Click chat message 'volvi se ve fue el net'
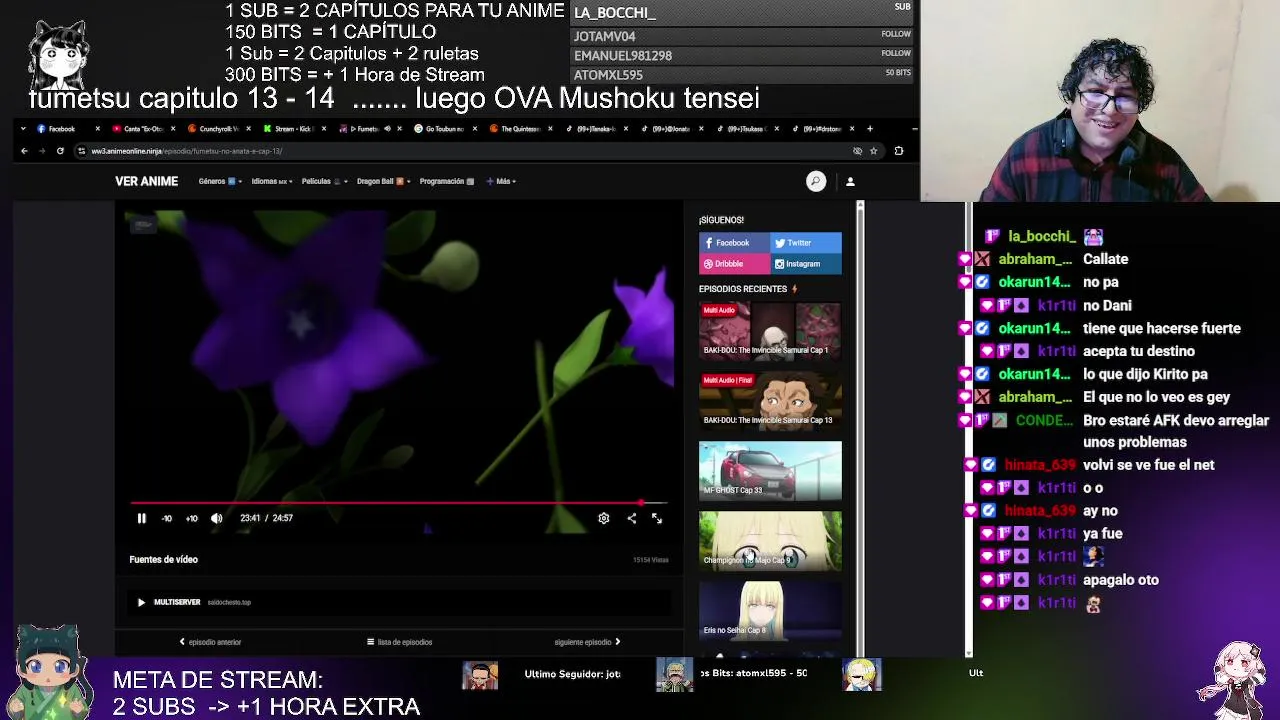 [1149, 465]
